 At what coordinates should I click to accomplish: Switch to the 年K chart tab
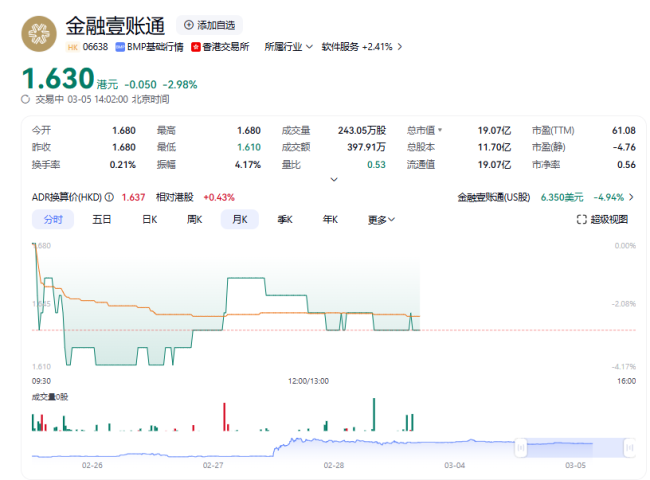point(330,219)
